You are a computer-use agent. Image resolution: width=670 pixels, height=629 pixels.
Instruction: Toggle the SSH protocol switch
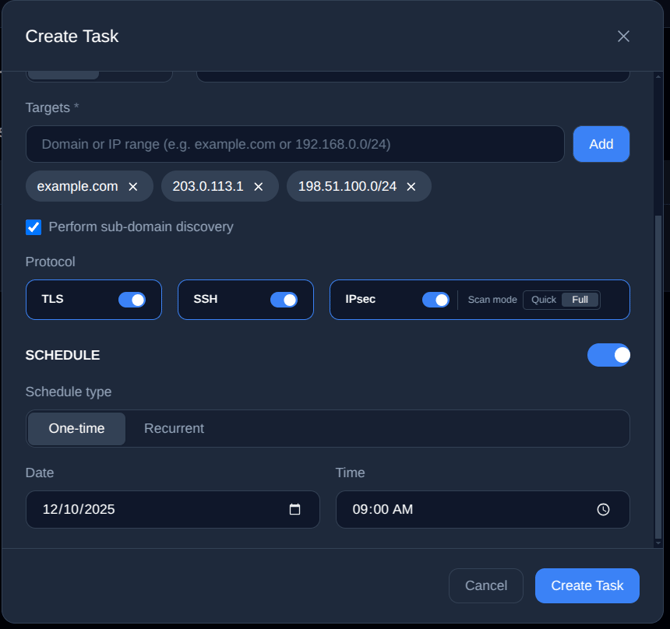click(284, 300)
